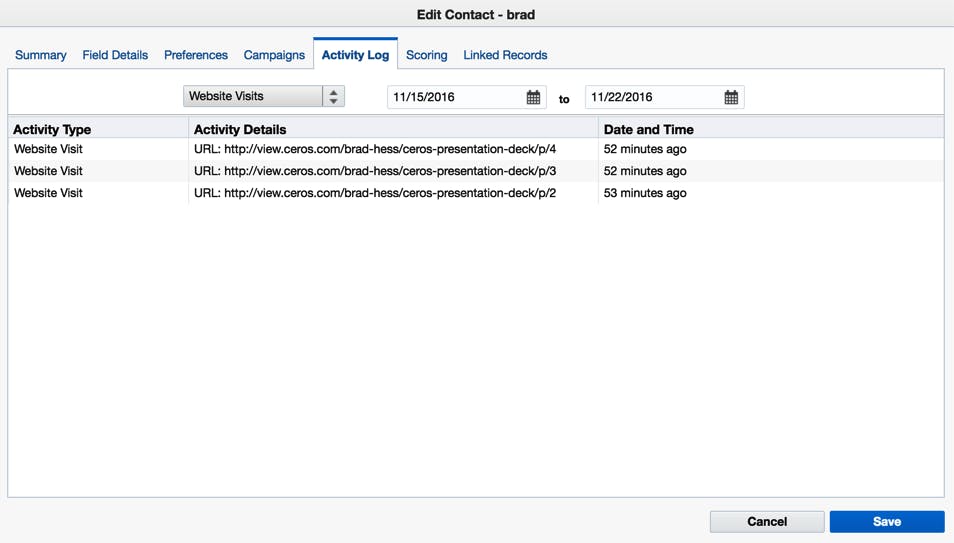The width and height of the screenshot is (954, 543).
Task: Select the website visit row ending in /p/4
Action: point(375,149)
